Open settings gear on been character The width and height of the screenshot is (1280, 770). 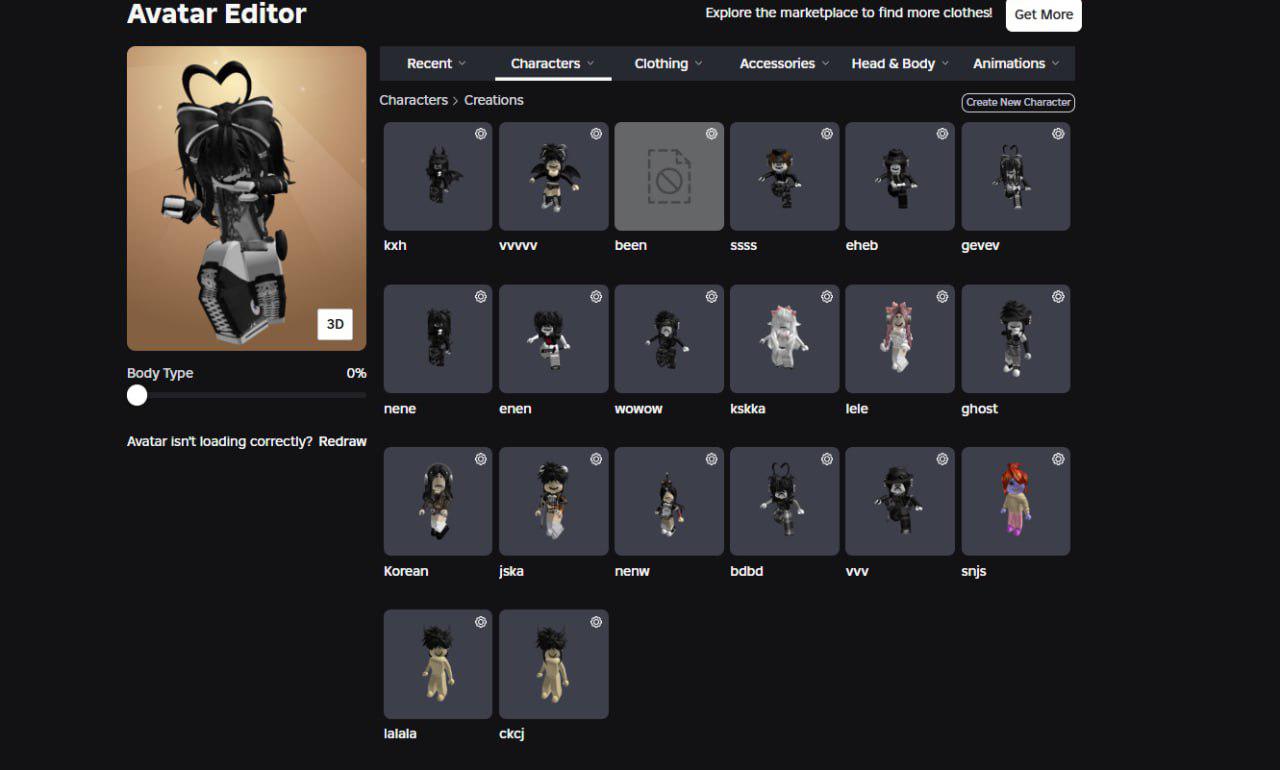coord(711,134)
